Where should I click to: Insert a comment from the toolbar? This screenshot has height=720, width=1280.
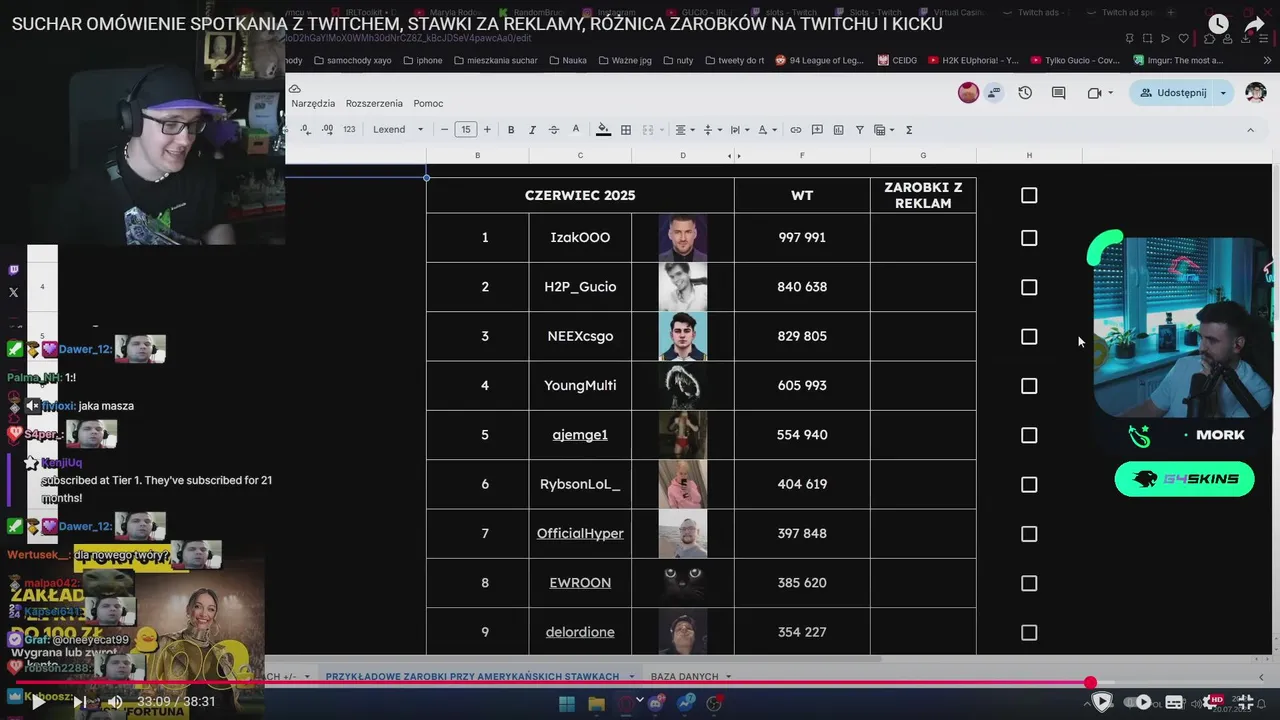pyautogui.click(x=817, y=130)
